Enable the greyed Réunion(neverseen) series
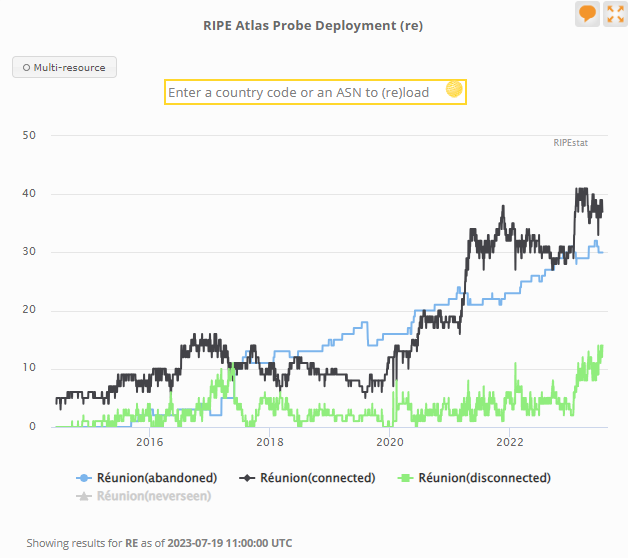This screenshot has width=628, height=558. click(143, 496)
